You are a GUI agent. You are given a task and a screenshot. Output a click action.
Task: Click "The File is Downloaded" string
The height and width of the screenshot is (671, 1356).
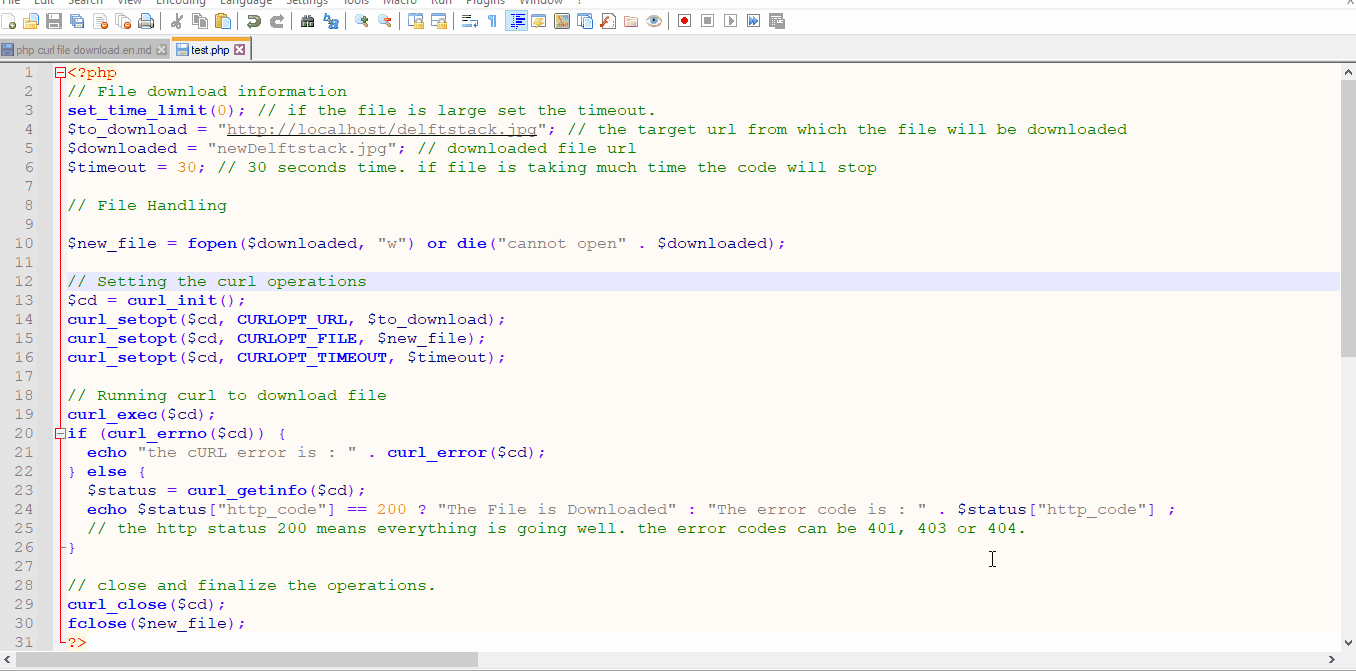[x=557, y=509]
